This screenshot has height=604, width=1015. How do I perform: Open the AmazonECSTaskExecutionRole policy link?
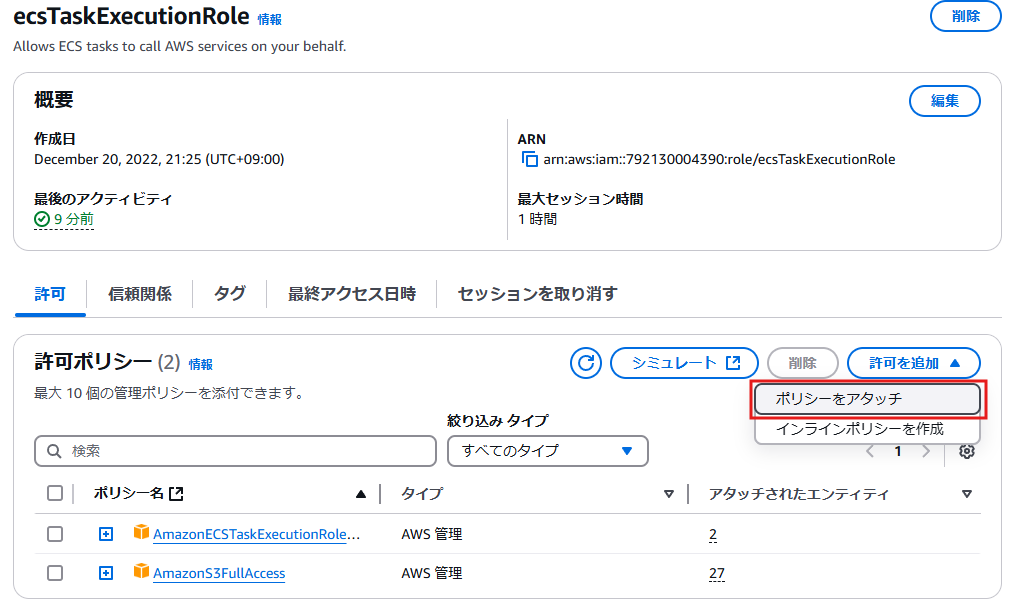pos(256,535)
